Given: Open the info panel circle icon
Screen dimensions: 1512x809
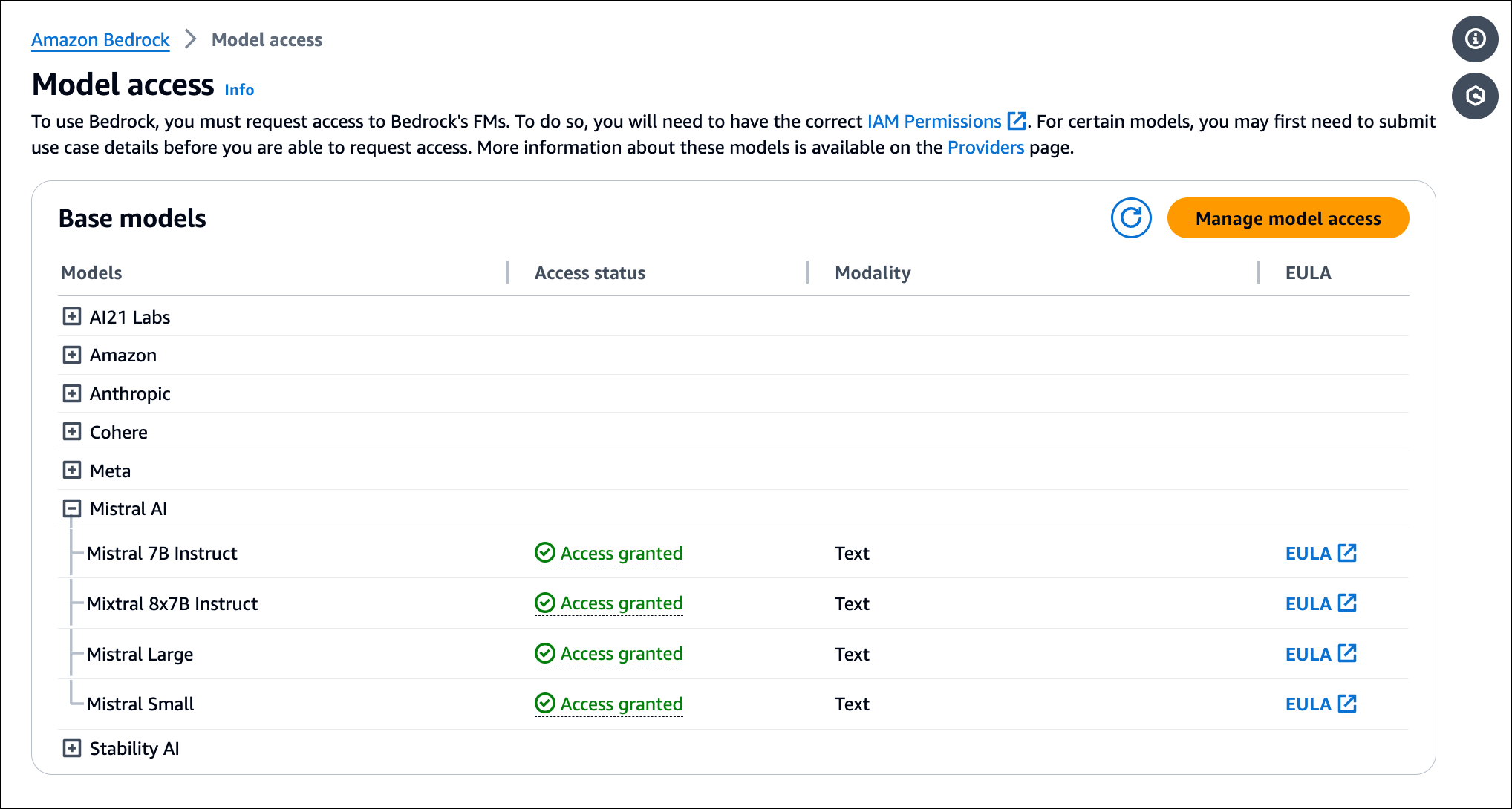Looking at the screenshot, I should coord(1475,39).
